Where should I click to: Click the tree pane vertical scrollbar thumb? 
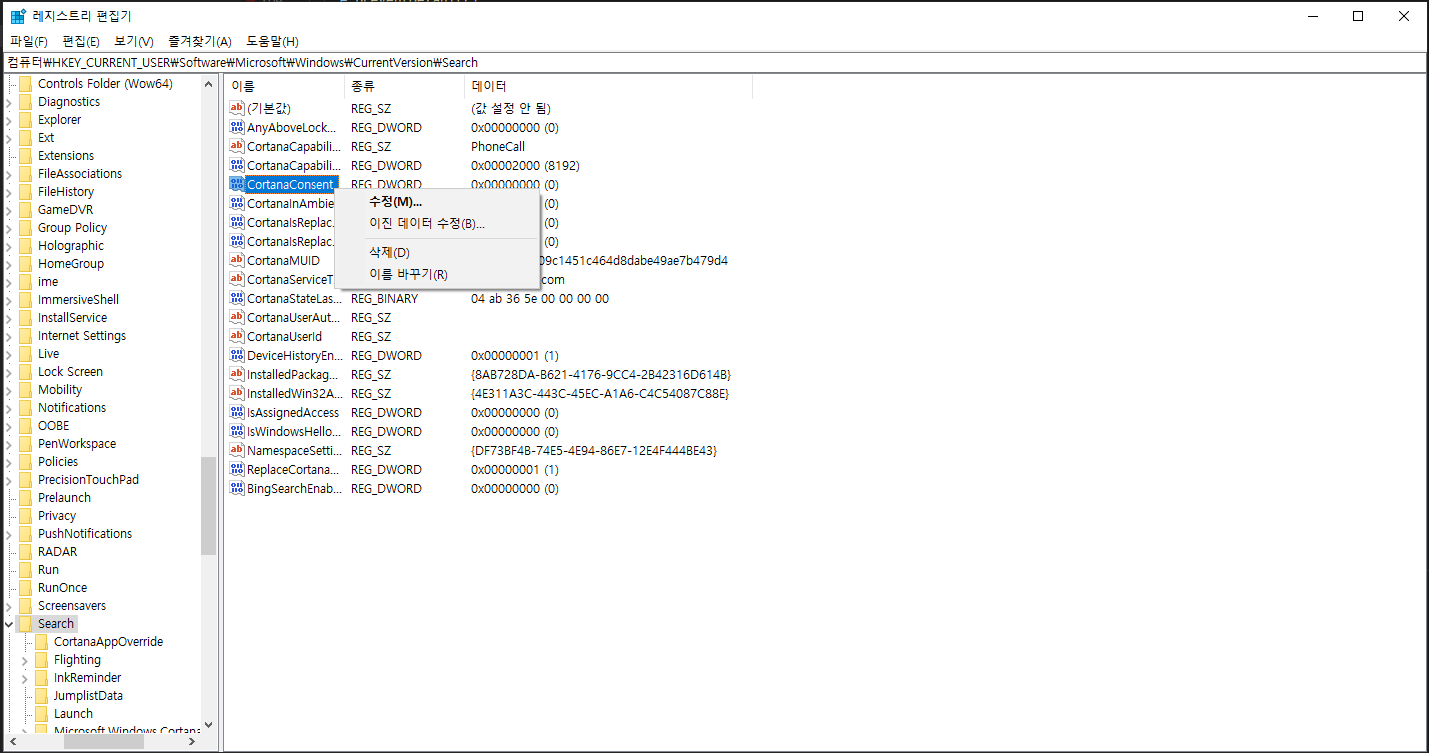click(208, 506)
